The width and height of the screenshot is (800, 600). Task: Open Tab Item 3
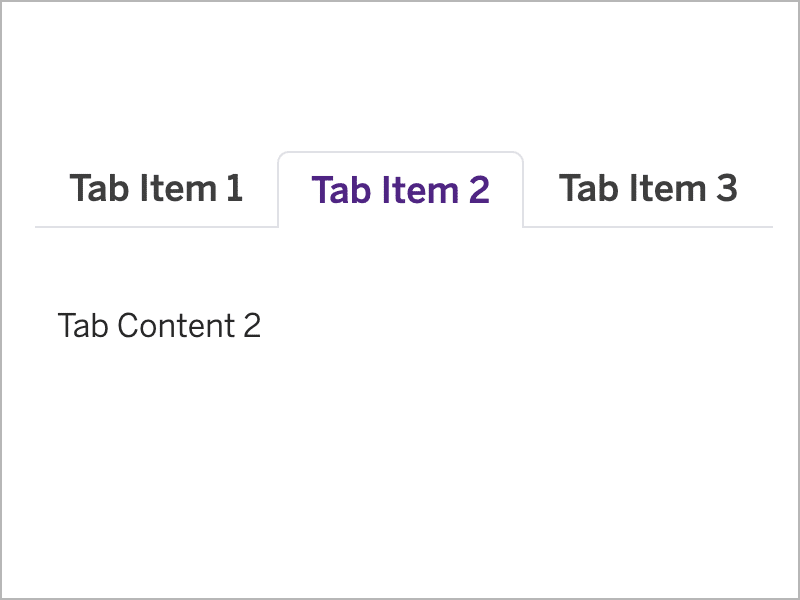click(x=647, y=188)
